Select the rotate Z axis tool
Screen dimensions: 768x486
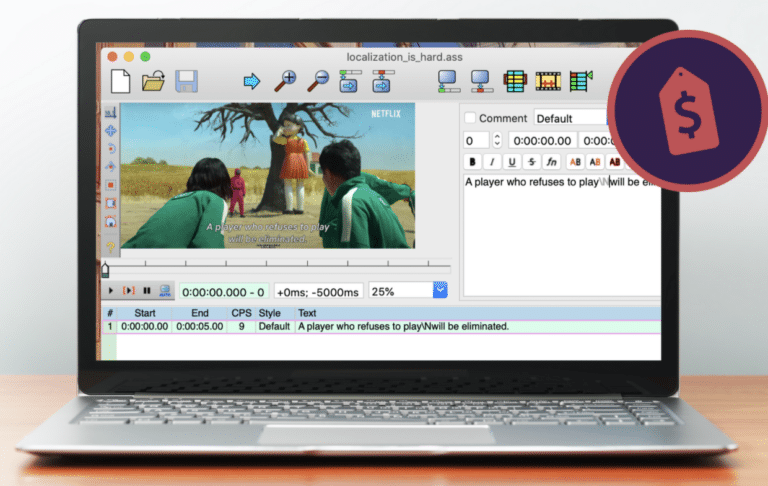(111, 149)
